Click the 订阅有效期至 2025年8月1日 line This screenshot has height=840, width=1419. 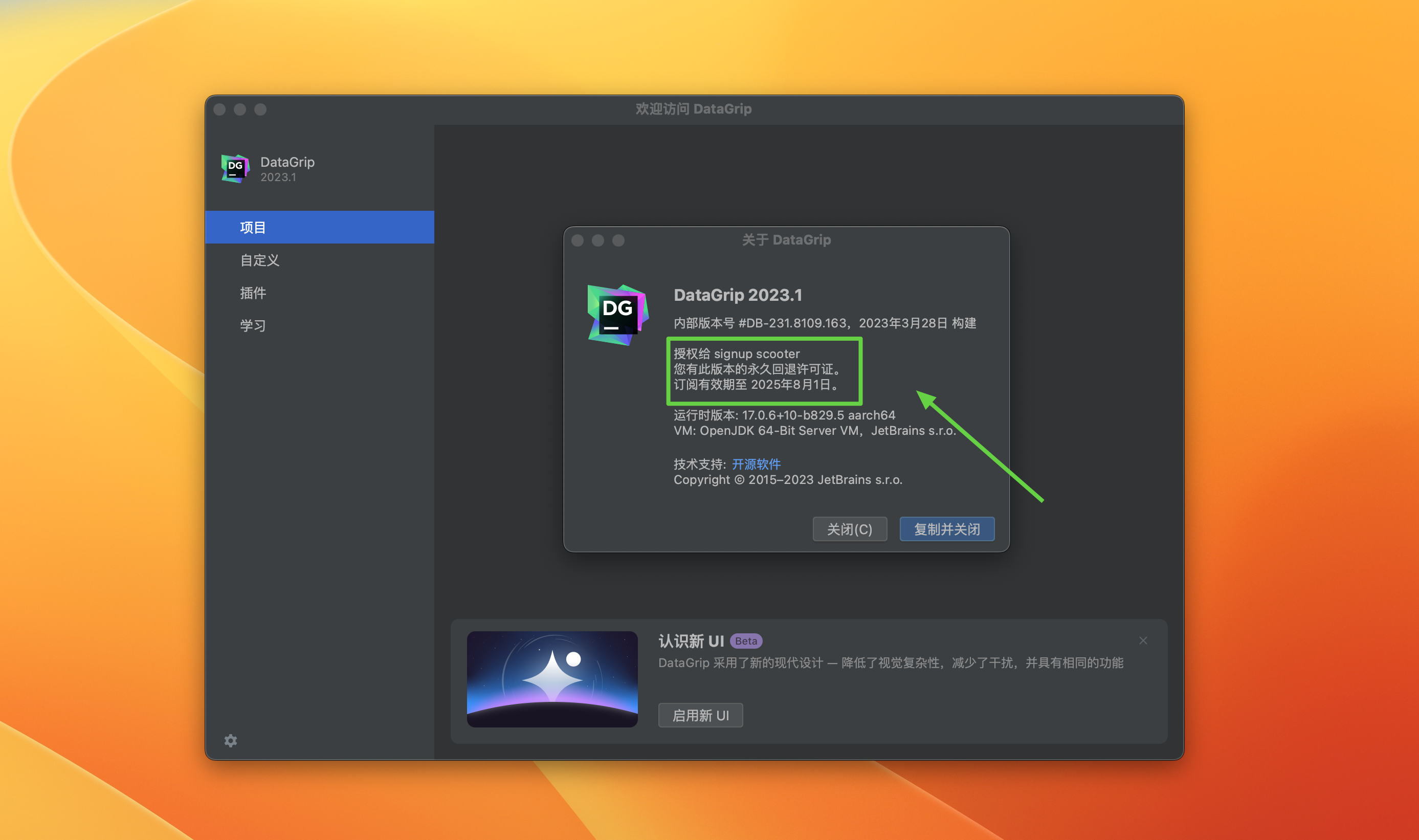point(757,384)
